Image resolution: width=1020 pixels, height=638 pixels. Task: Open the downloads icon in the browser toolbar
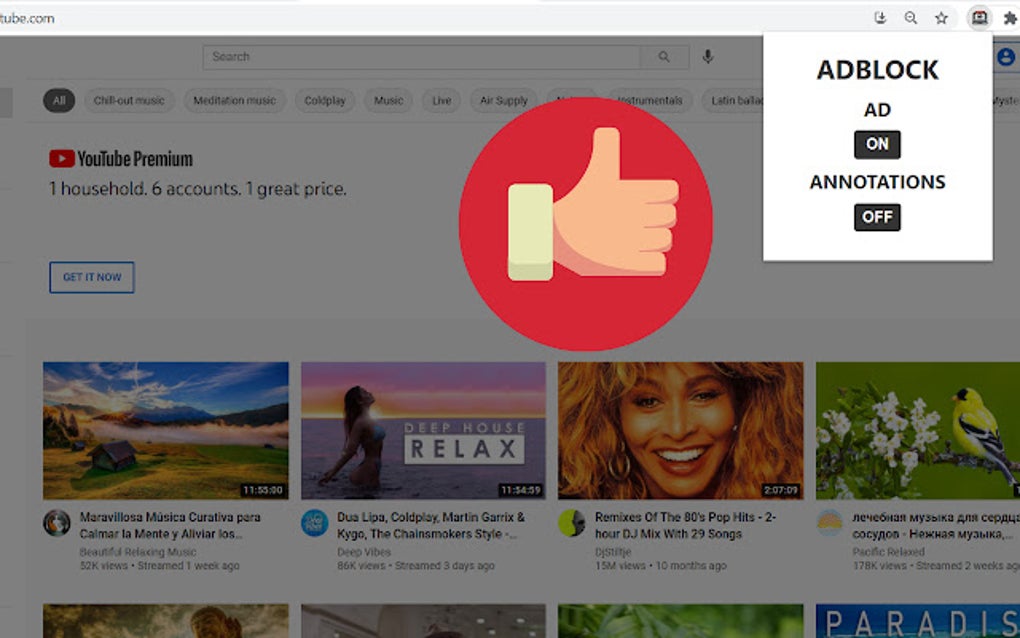coord(883,17)
